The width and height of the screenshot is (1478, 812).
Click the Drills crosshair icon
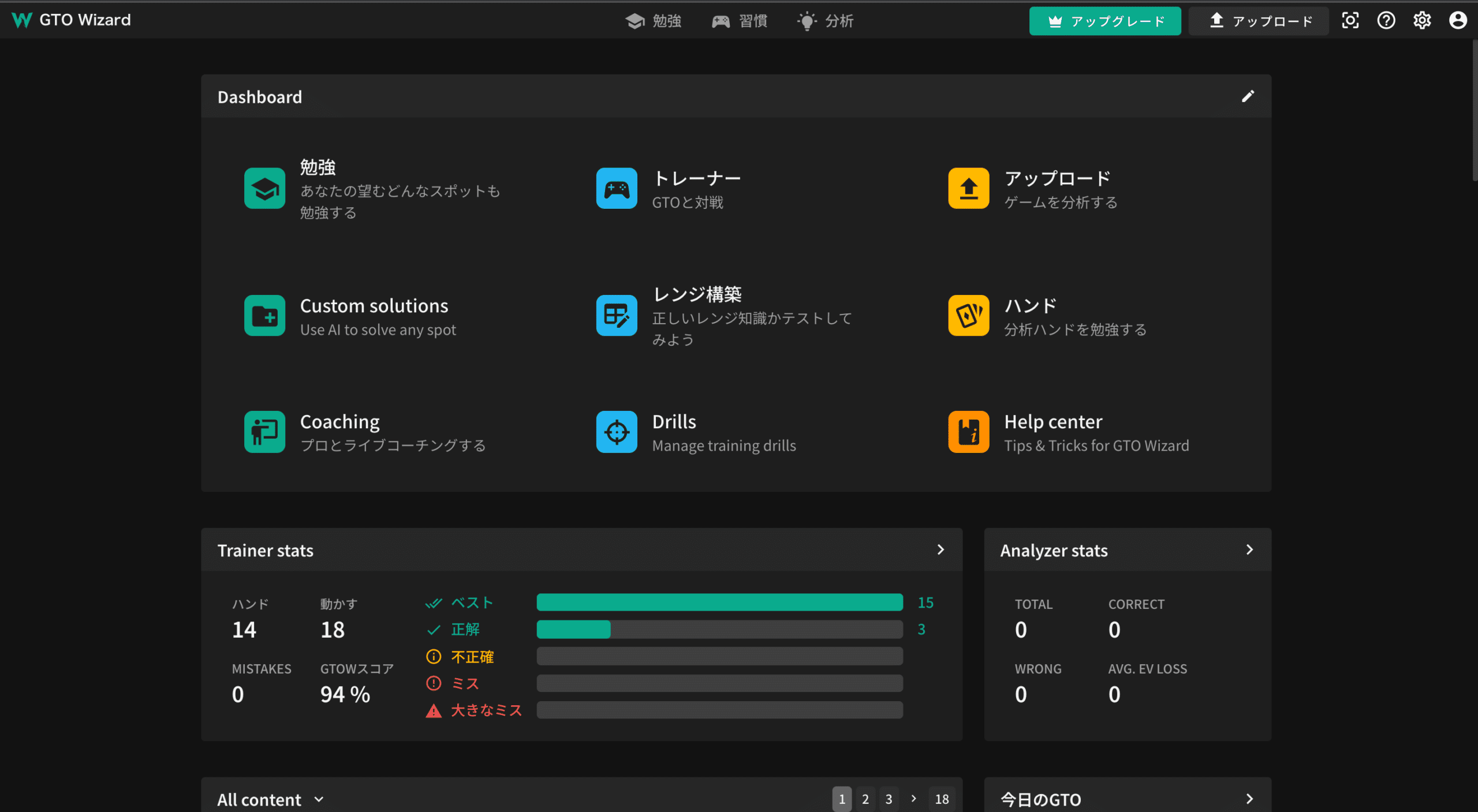point(617,432)
